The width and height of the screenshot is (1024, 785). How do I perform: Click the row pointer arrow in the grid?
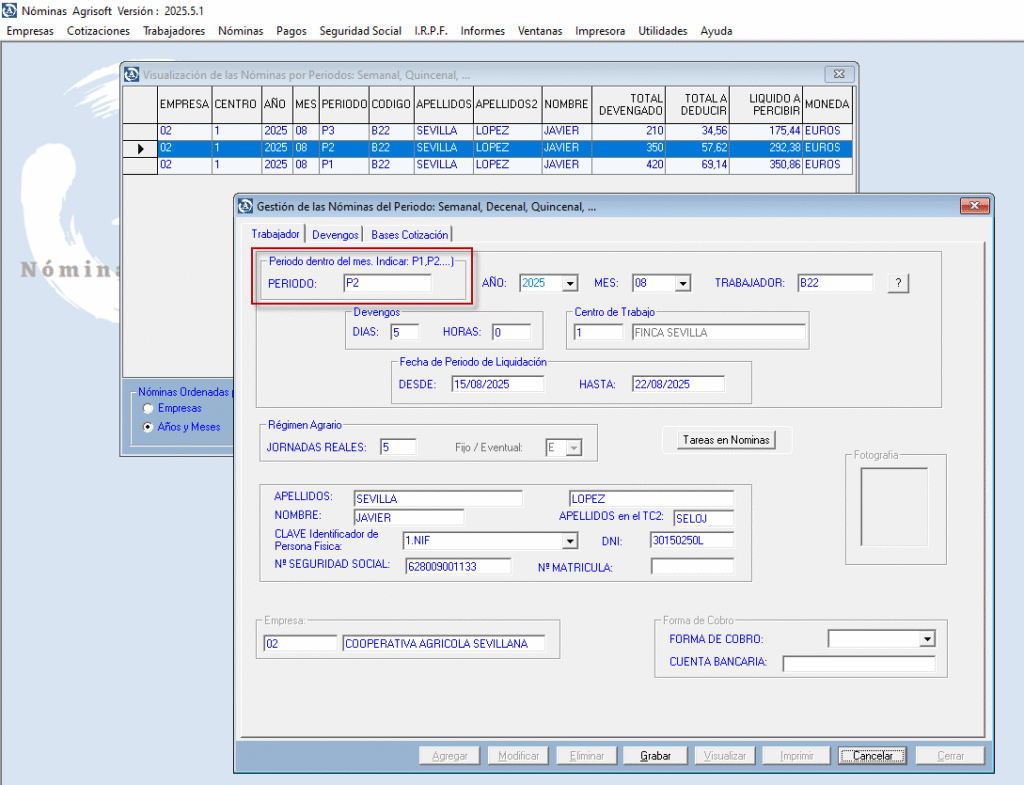coord(140,148)
